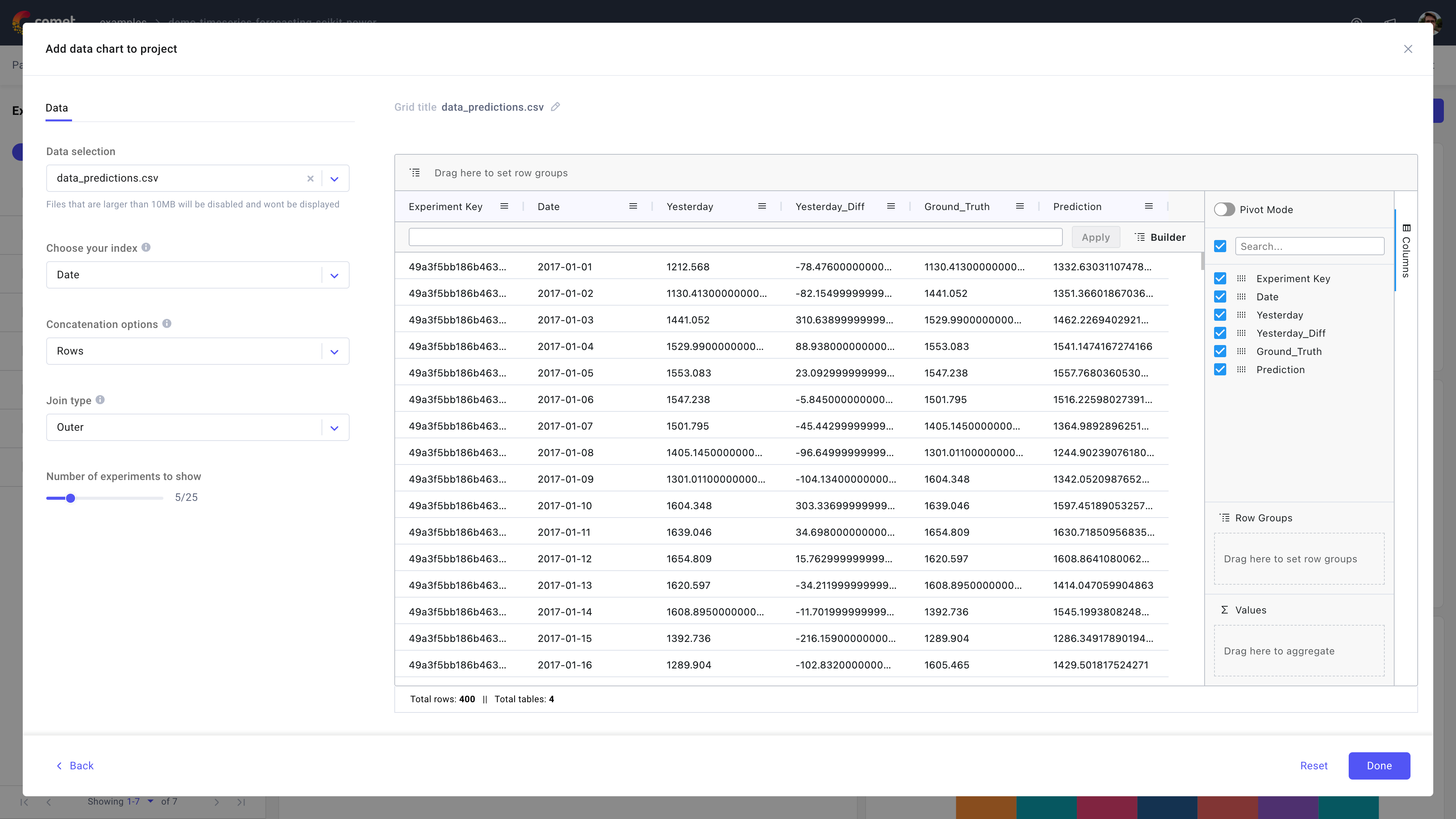Toggle Pivot Mode on
1456x819 pixels.
click(1224, 209)
